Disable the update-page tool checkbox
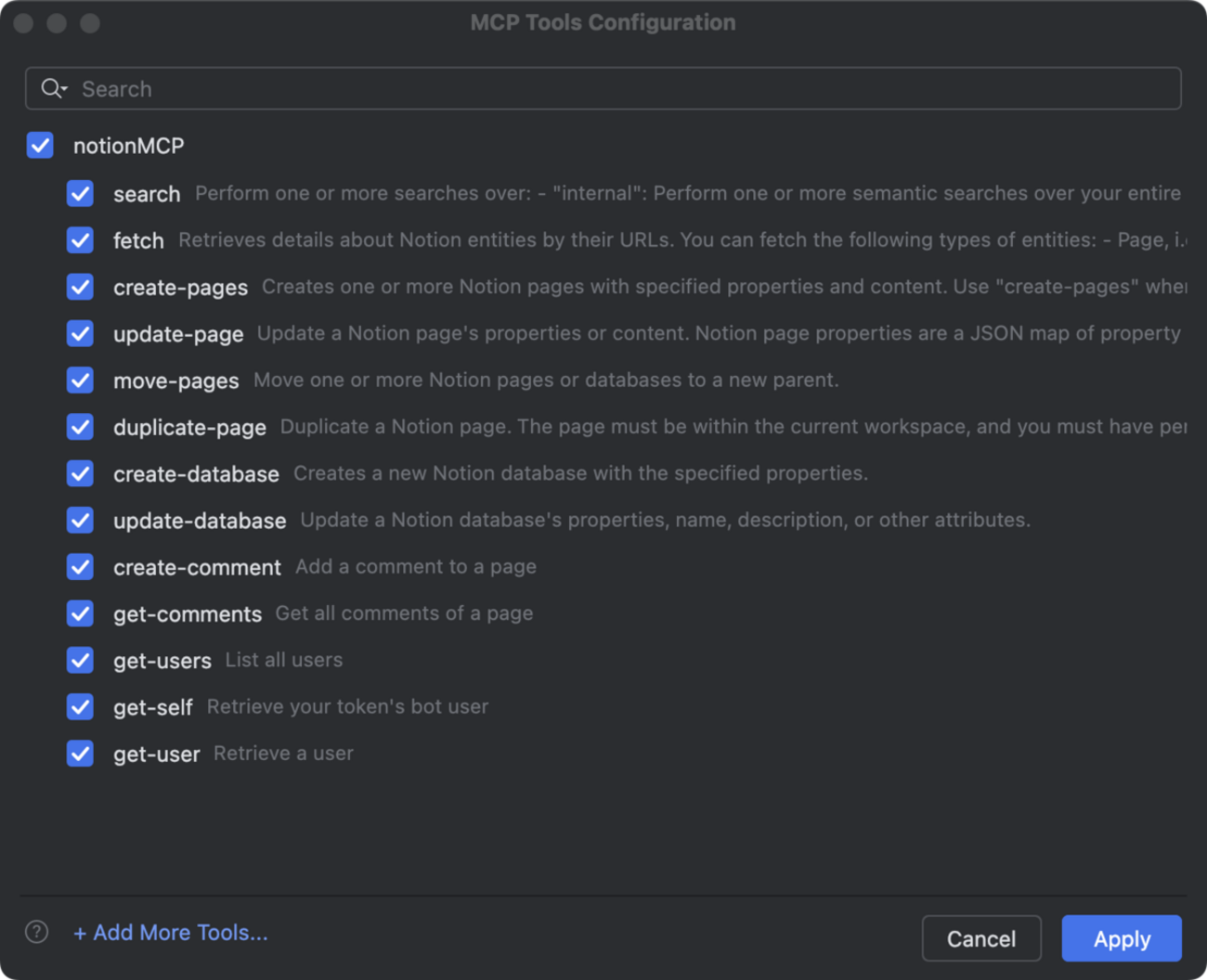The height and width of the screenshot is (980, 1207). pyautogui.click(x=80, y=333)
